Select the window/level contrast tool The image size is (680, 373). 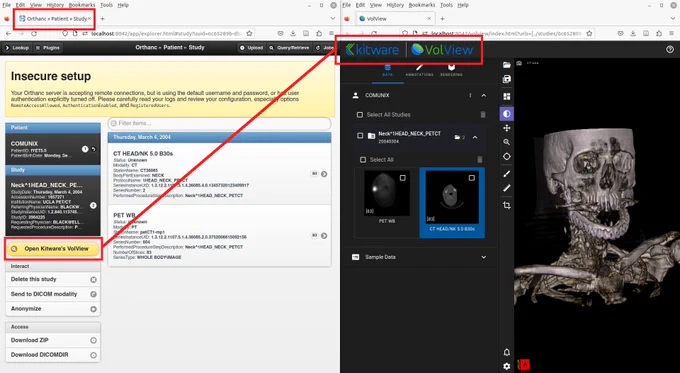pyautogui.click(x=507, y=114)
